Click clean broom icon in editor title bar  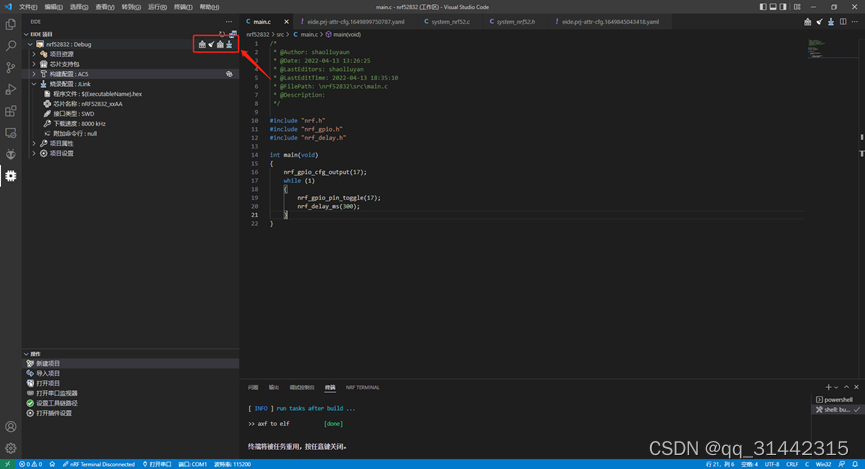pos(819,22)
